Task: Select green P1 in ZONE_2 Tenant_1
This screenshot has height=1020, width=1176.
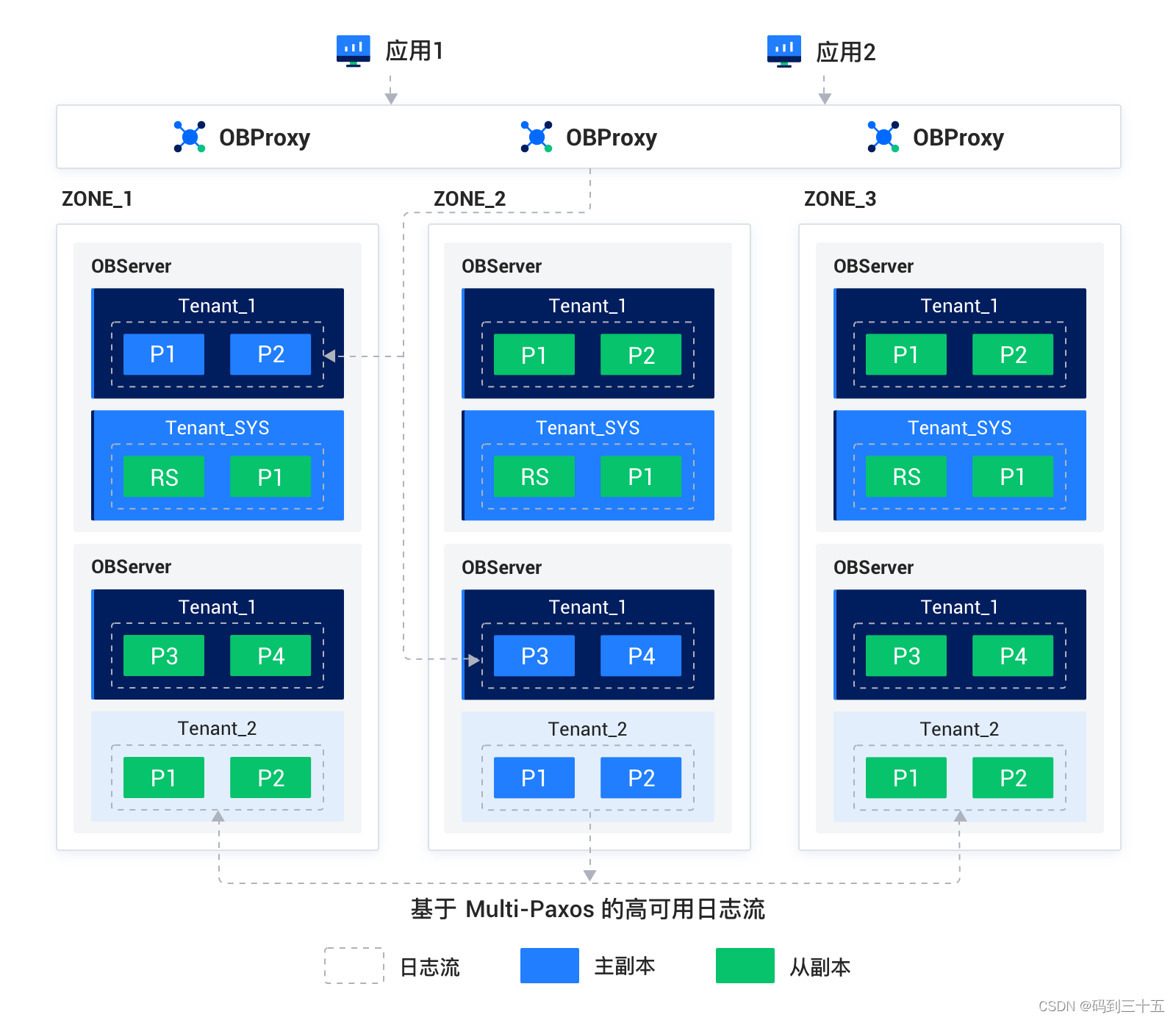Action: pyautogui.click(x=534, y=354)
